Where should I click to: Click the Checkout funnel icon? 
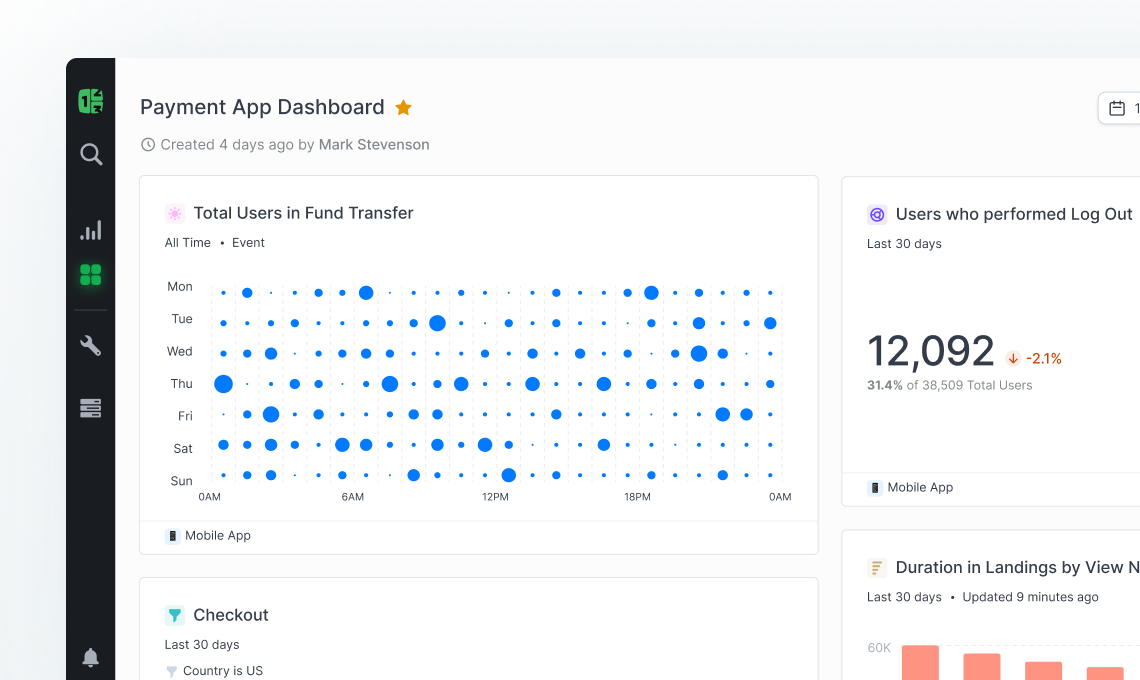click(174, 615)
